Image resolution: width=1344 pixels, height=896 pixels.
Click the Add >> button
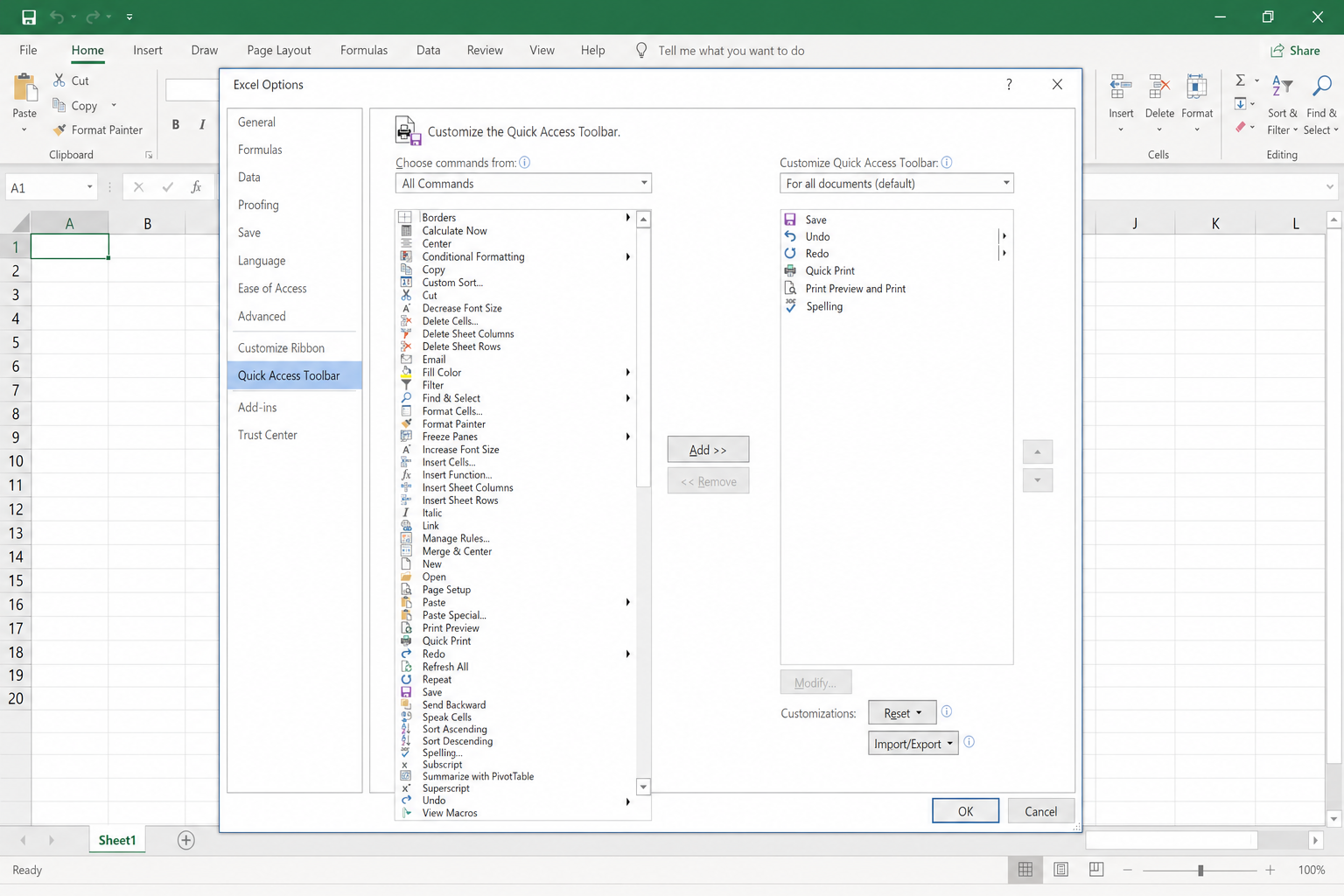pyautogui.click(x=708, y=450)
